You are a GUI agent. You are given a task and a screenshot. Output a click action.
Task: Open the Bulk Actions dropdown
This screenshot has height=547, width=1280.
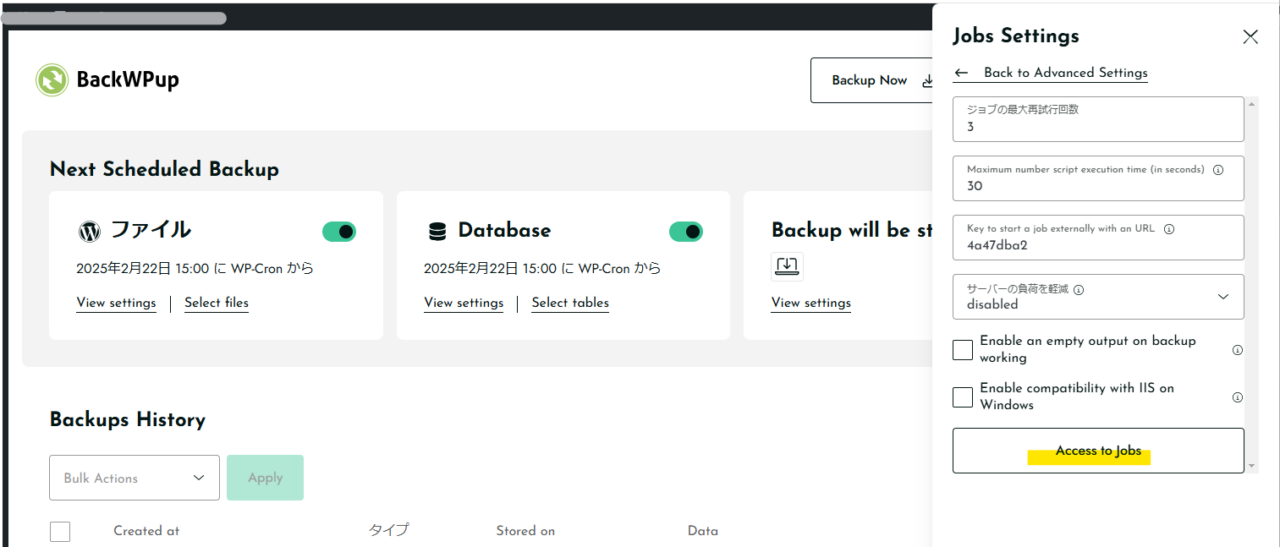click(134, 478)
